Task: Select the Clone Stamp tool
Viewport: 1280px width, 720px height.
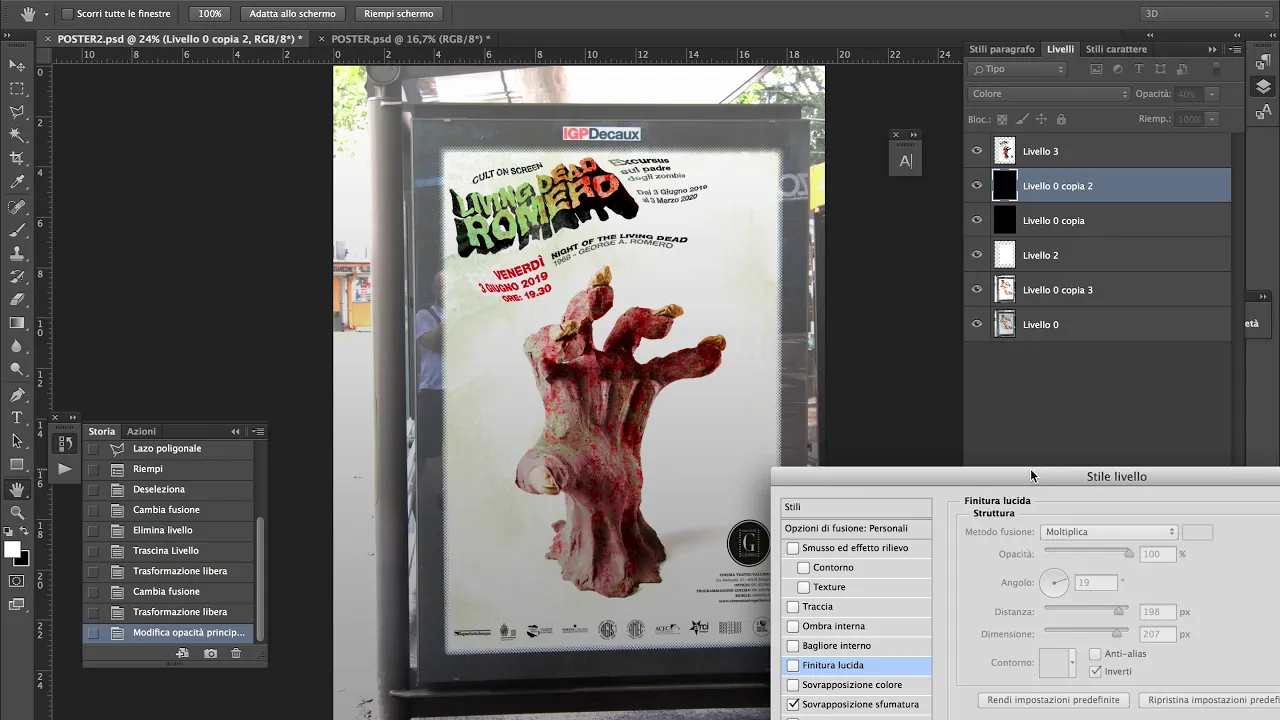Action: tap(17, 253)
